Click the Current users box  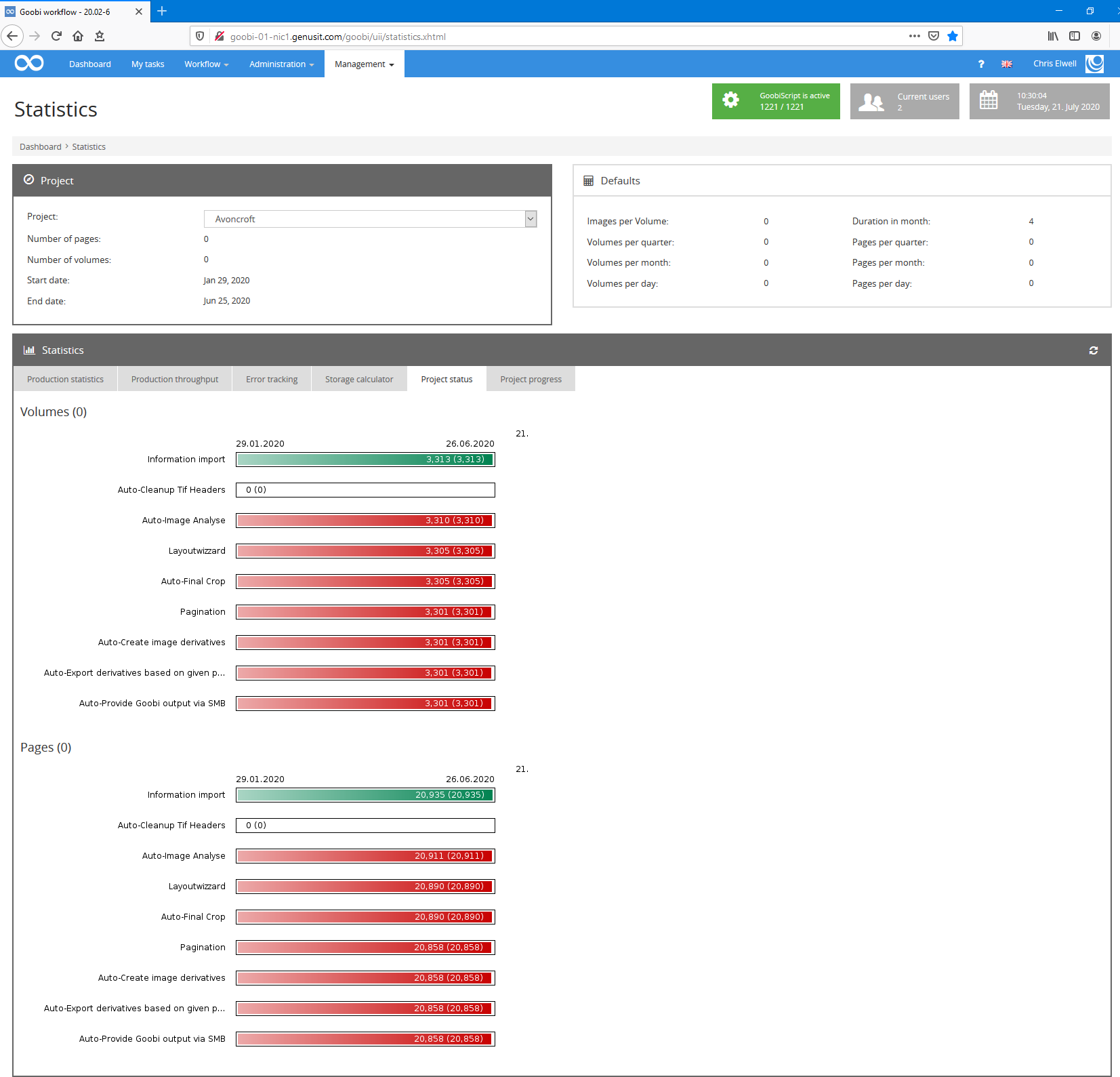[905, 101]
